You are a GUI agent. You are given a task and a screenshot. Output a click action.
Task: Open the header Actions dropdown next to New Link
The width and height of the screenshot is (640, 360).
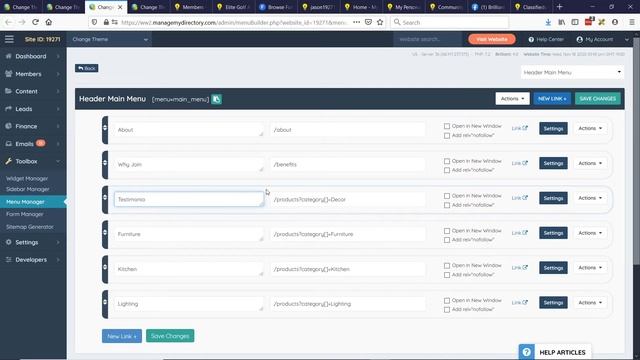pyautogui.click(x=512, y=98)
